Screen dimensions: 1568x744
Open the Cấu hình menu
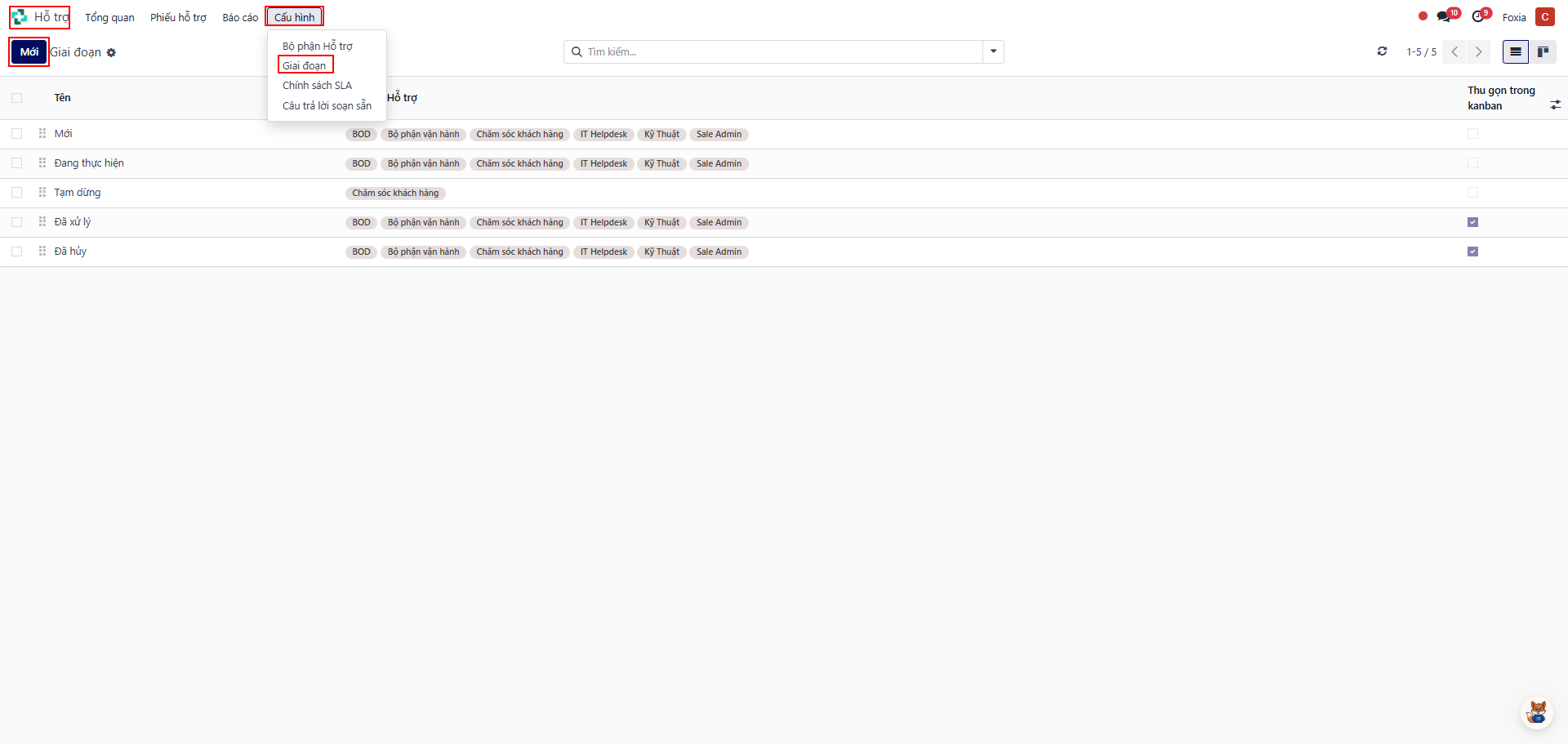coord(294,17)
